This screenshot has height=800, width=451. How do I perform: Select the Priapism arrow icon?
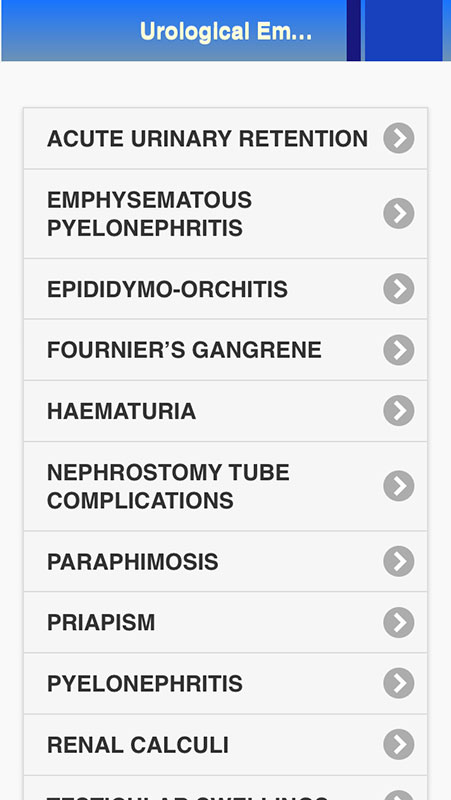398,622
